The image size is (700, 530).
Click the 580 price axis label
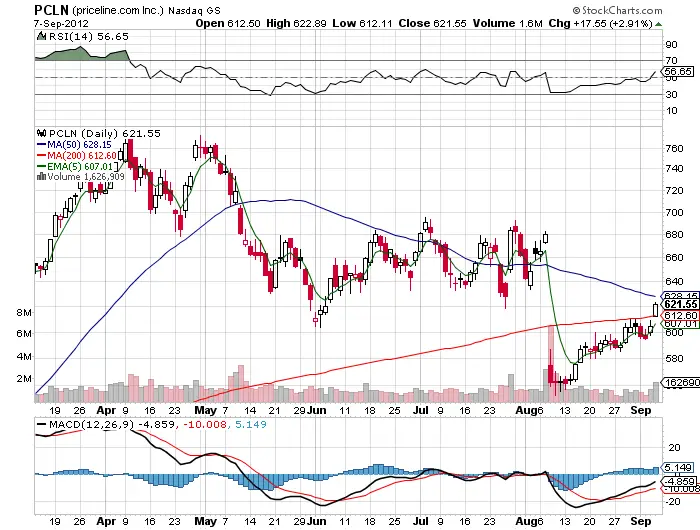tap(675, 358)
